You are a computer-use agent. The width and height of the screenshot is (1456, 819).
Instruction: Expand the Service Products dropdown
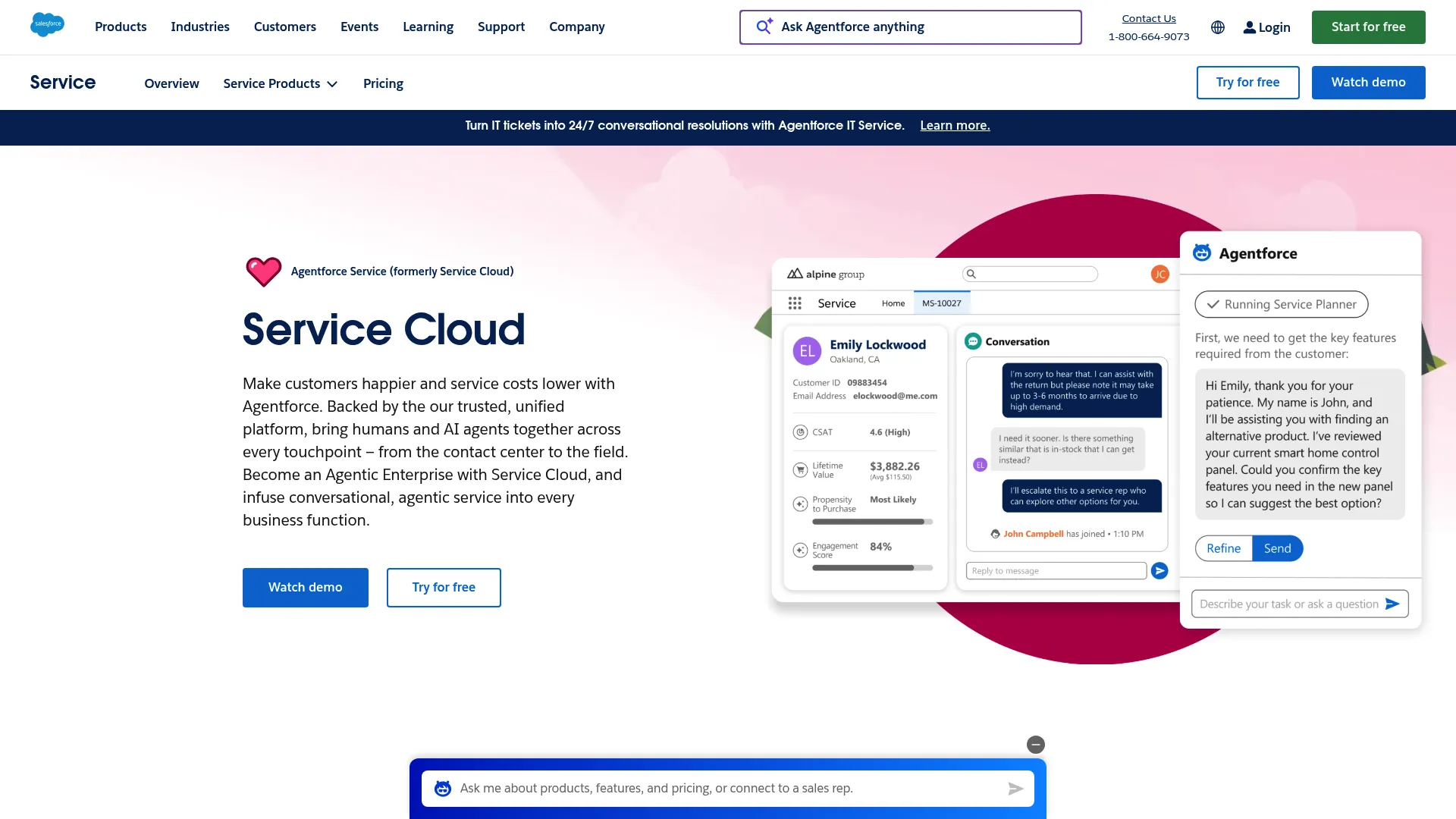coord(280,83)
